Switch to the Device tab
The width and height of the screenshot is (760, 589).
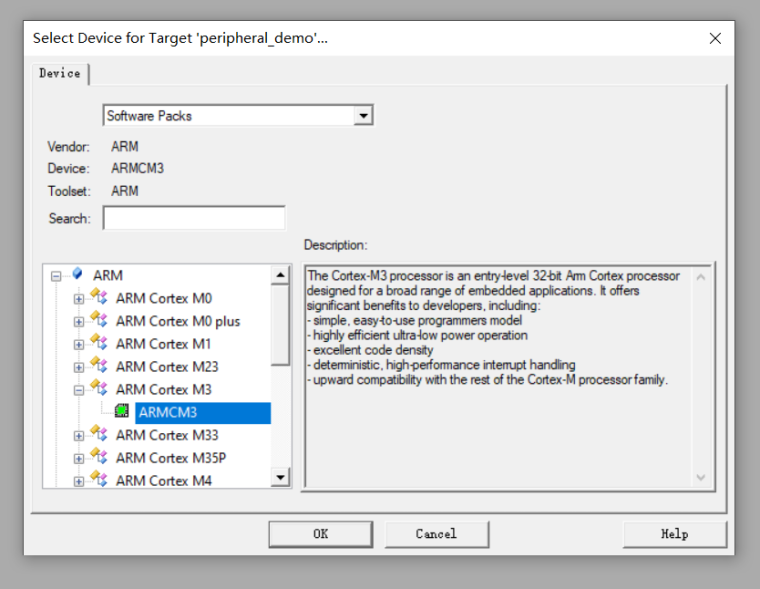coord(60,74)
